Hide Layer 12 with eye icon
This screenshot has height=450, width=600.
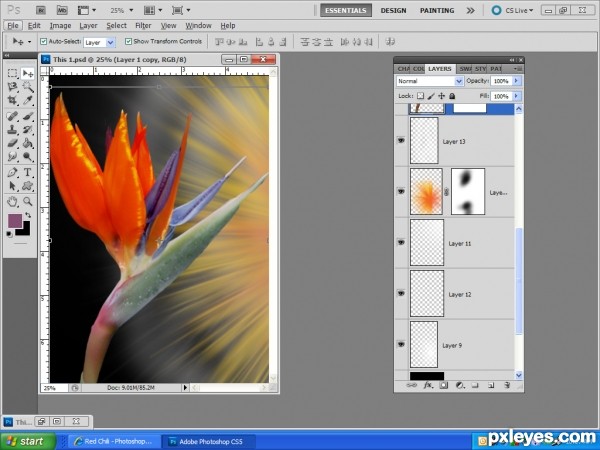(401, 293)
